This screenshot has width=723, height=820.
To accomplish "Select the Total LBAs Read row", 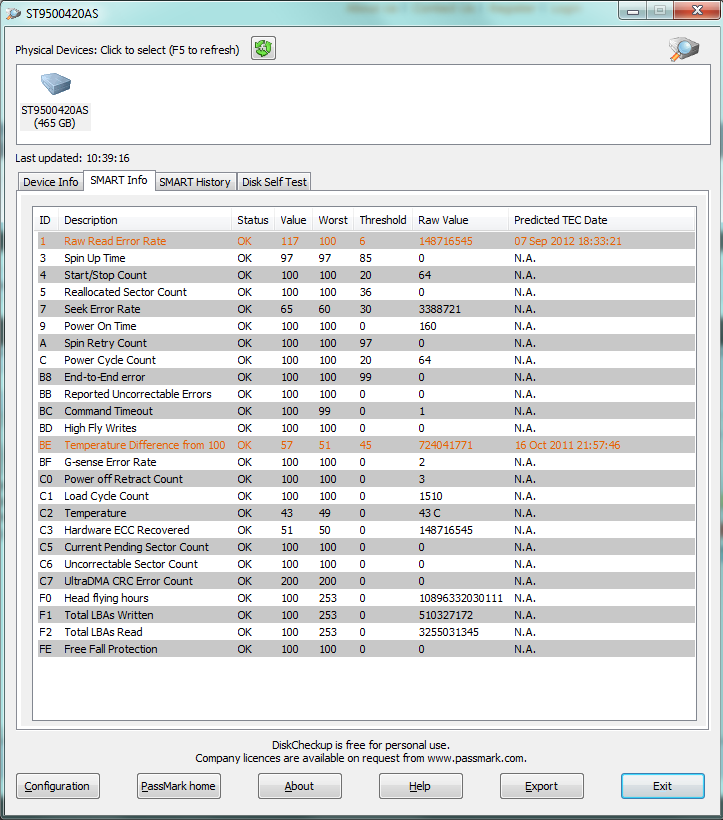I will click(366, 632).
